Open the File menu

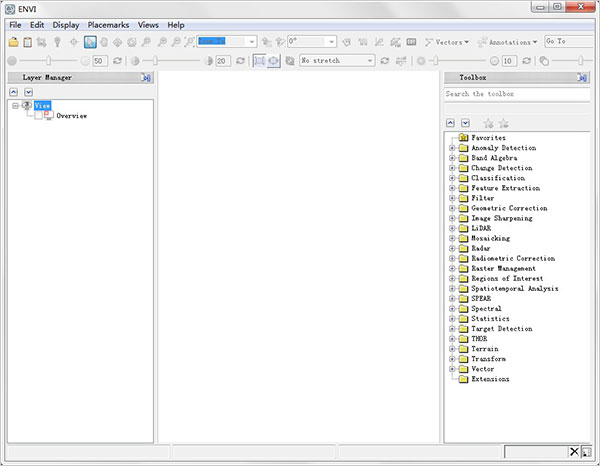point(15,25)
